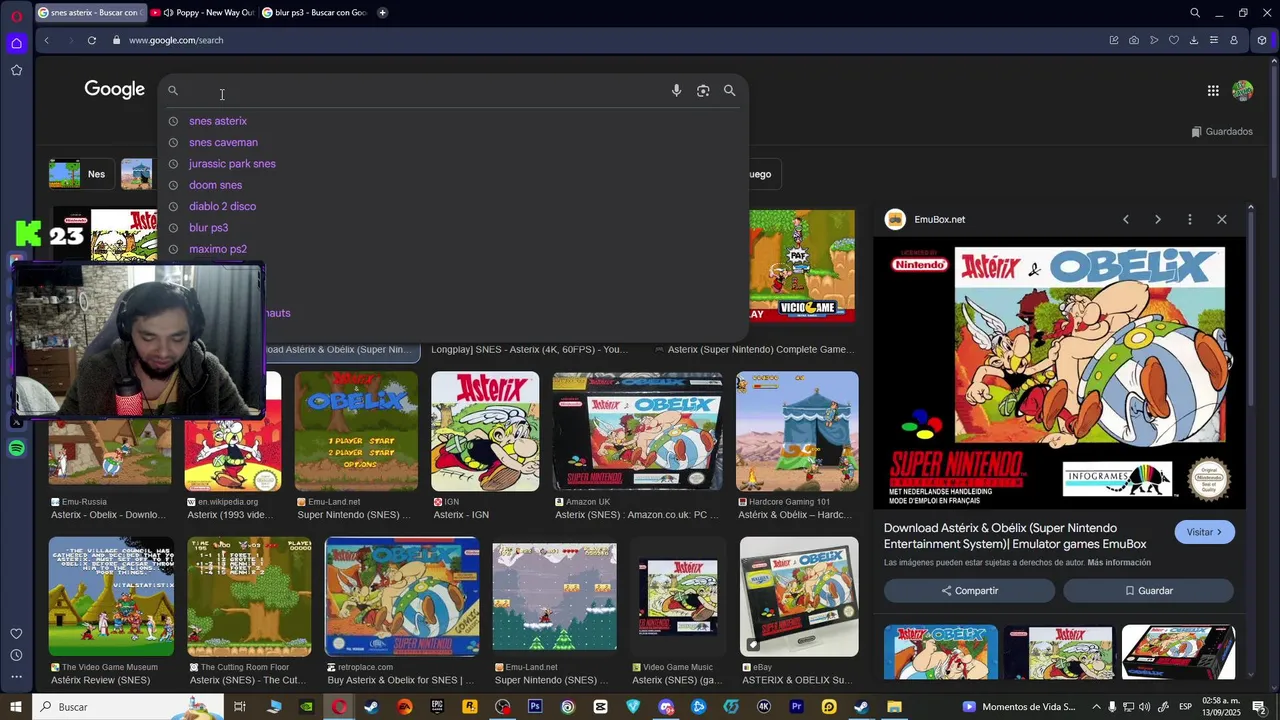
Task: Open the Emu-Land.net title screen thumbnail
Action: (356, 431)
